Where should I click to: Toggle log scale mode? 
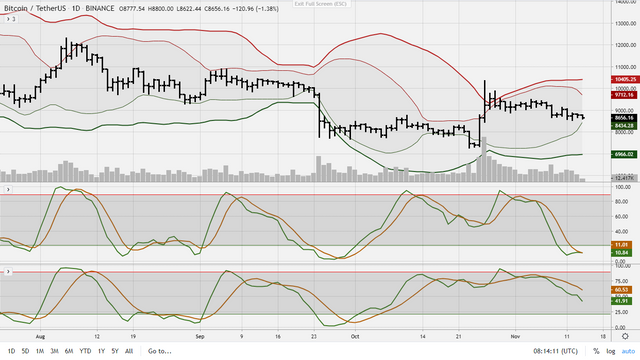point(611,351)
